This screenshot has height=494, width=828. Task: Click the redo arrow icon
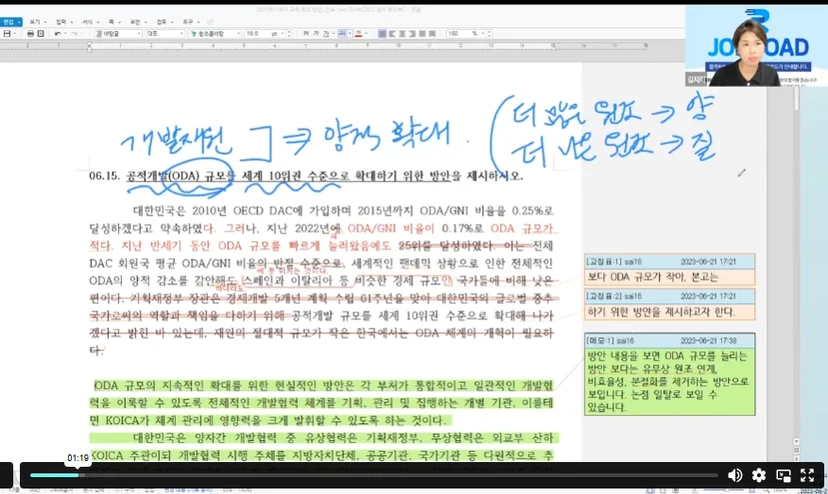[x=74, y=33]
